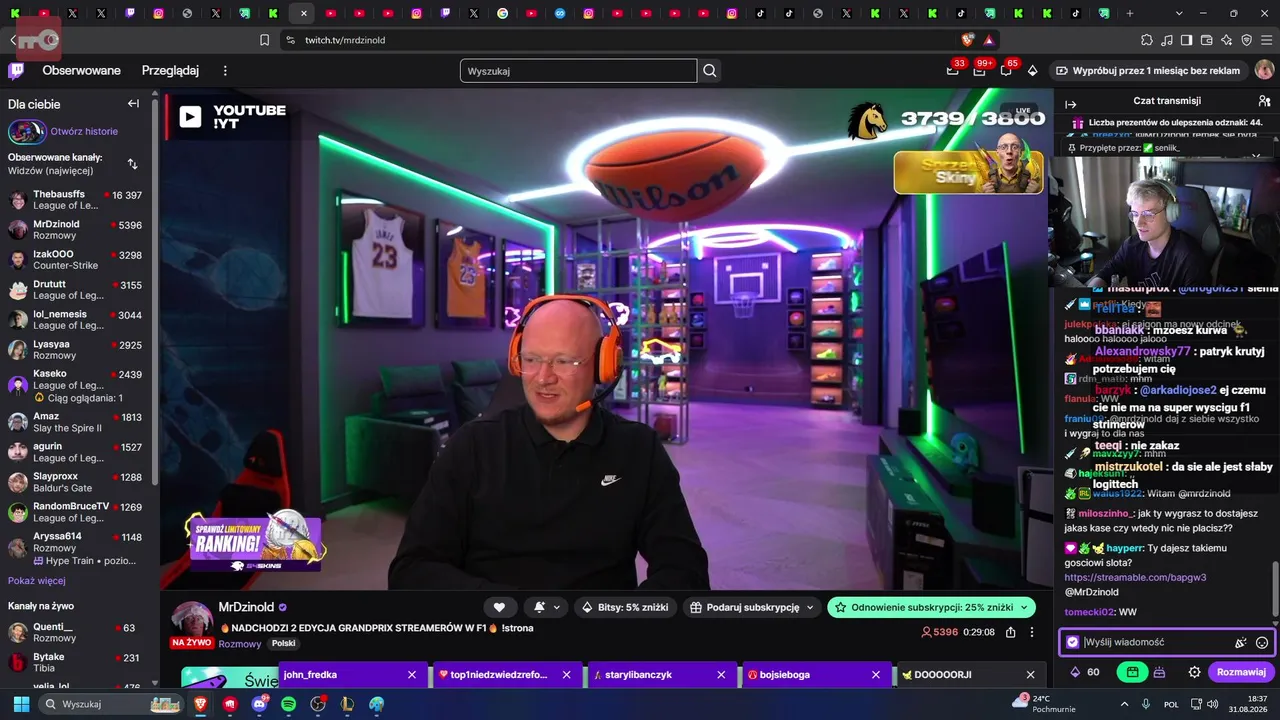Open the hype train icon in chat

click(x=1159, y=672)
